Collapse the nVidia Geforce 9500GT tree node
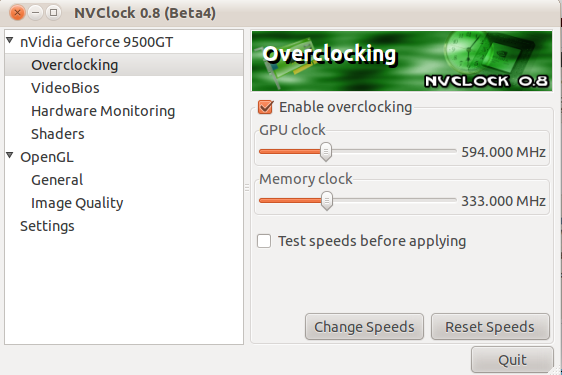The height and width of the screenshot is (375, 562). click(x=10, y=40)
